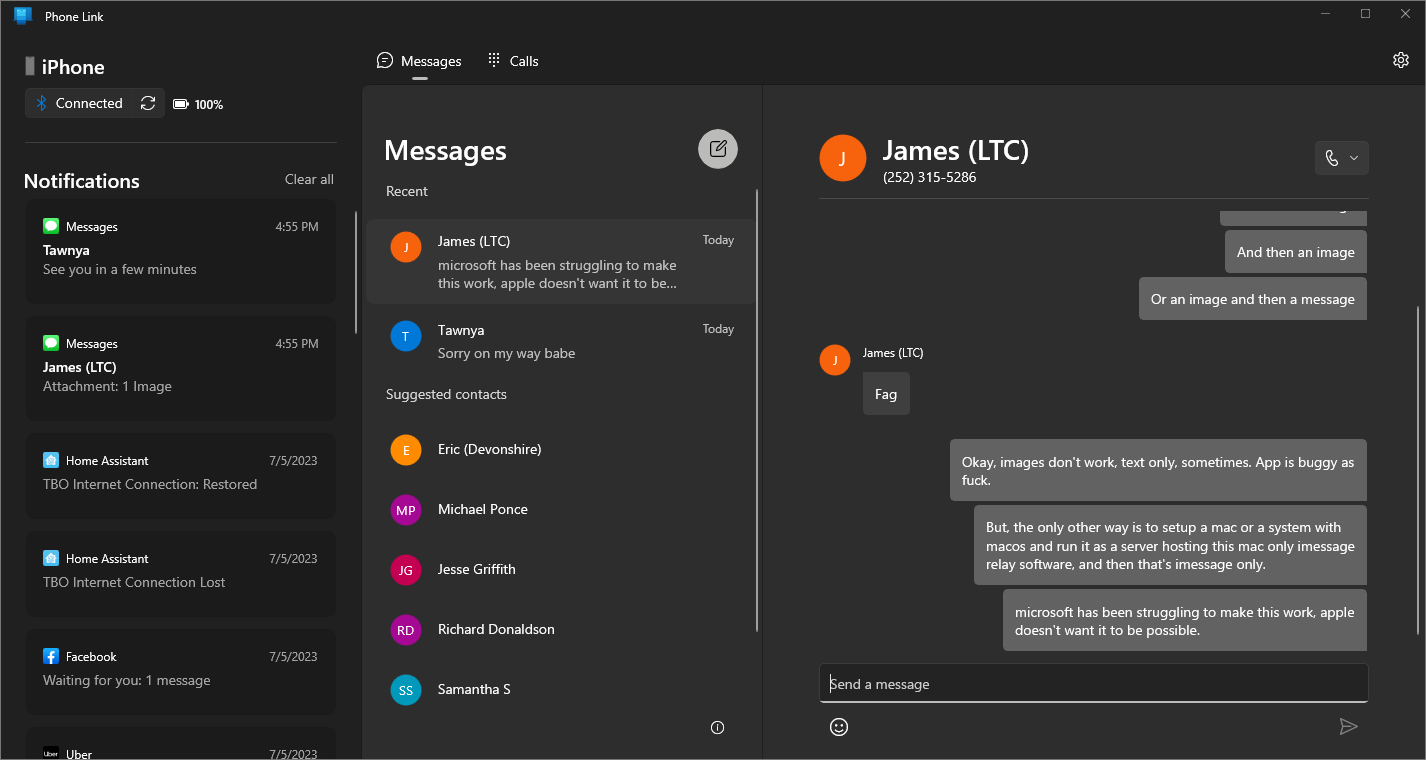Viewport: 1426px width, 760px height.
Task: Click the 'And then an image' message bubble
Action: tap(1295, 252)
